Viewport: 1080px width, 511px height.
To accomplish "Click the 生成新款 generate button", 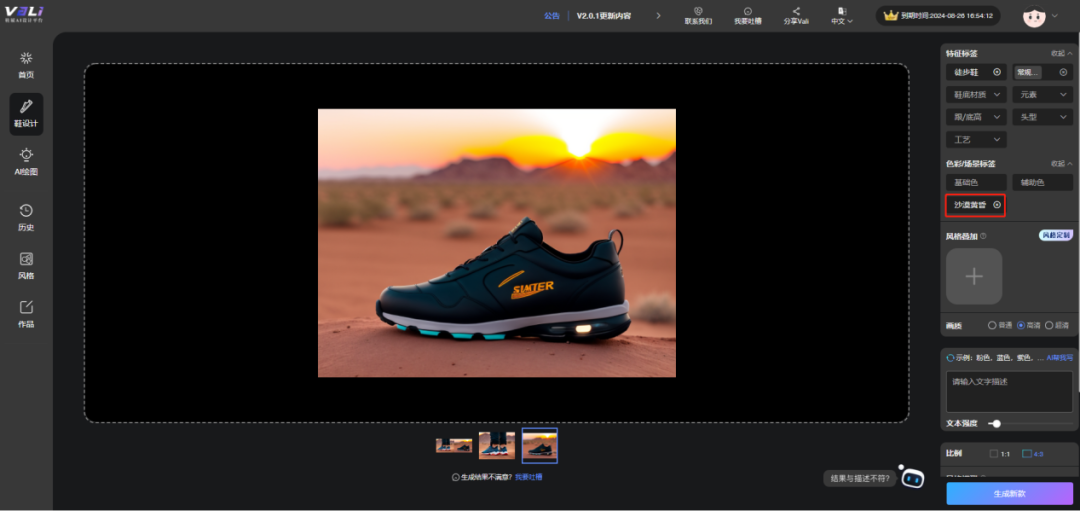I will 1009,493.
